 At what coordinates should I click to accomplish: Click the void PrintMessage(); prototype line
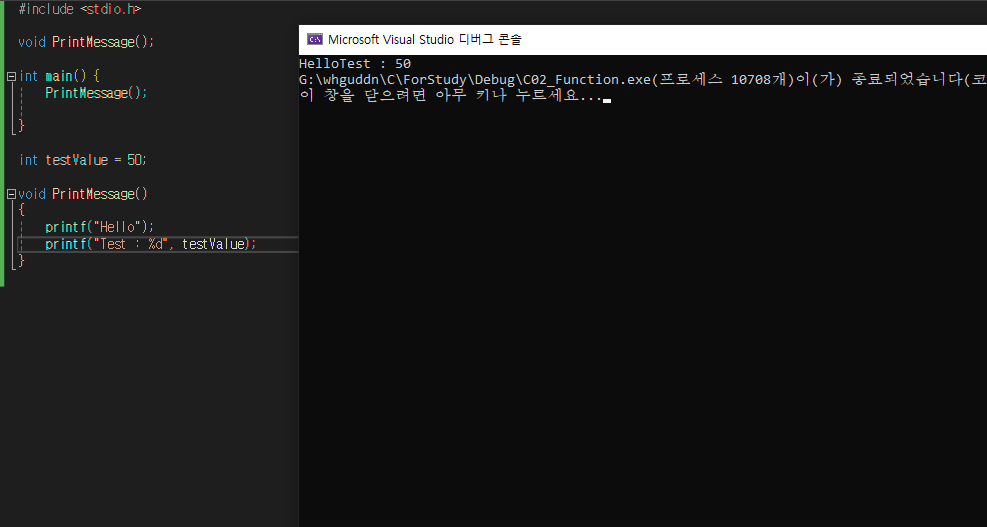tap(86, 42)
